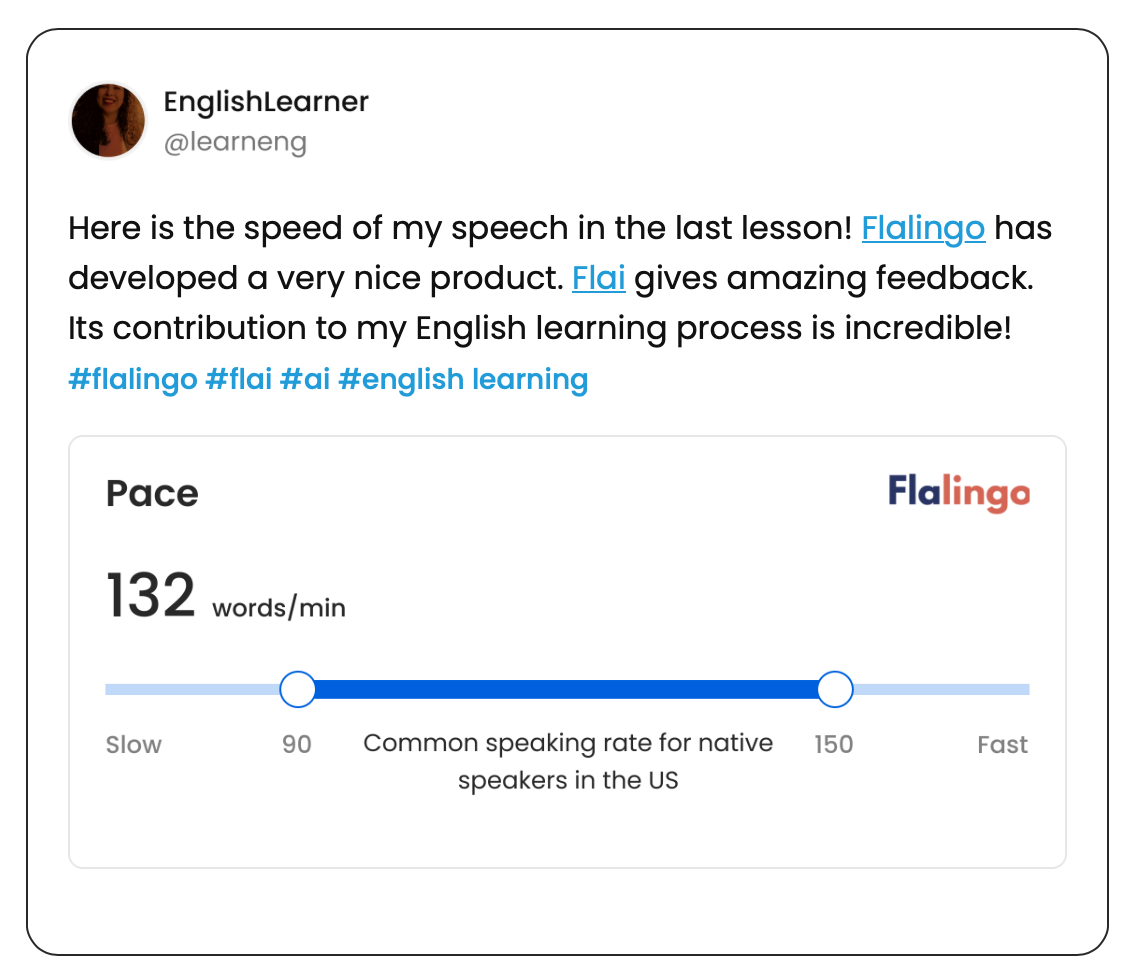Screen dimensions: 1134x978
Task: Click the slider handle at 150
Action: pos(835,689)
